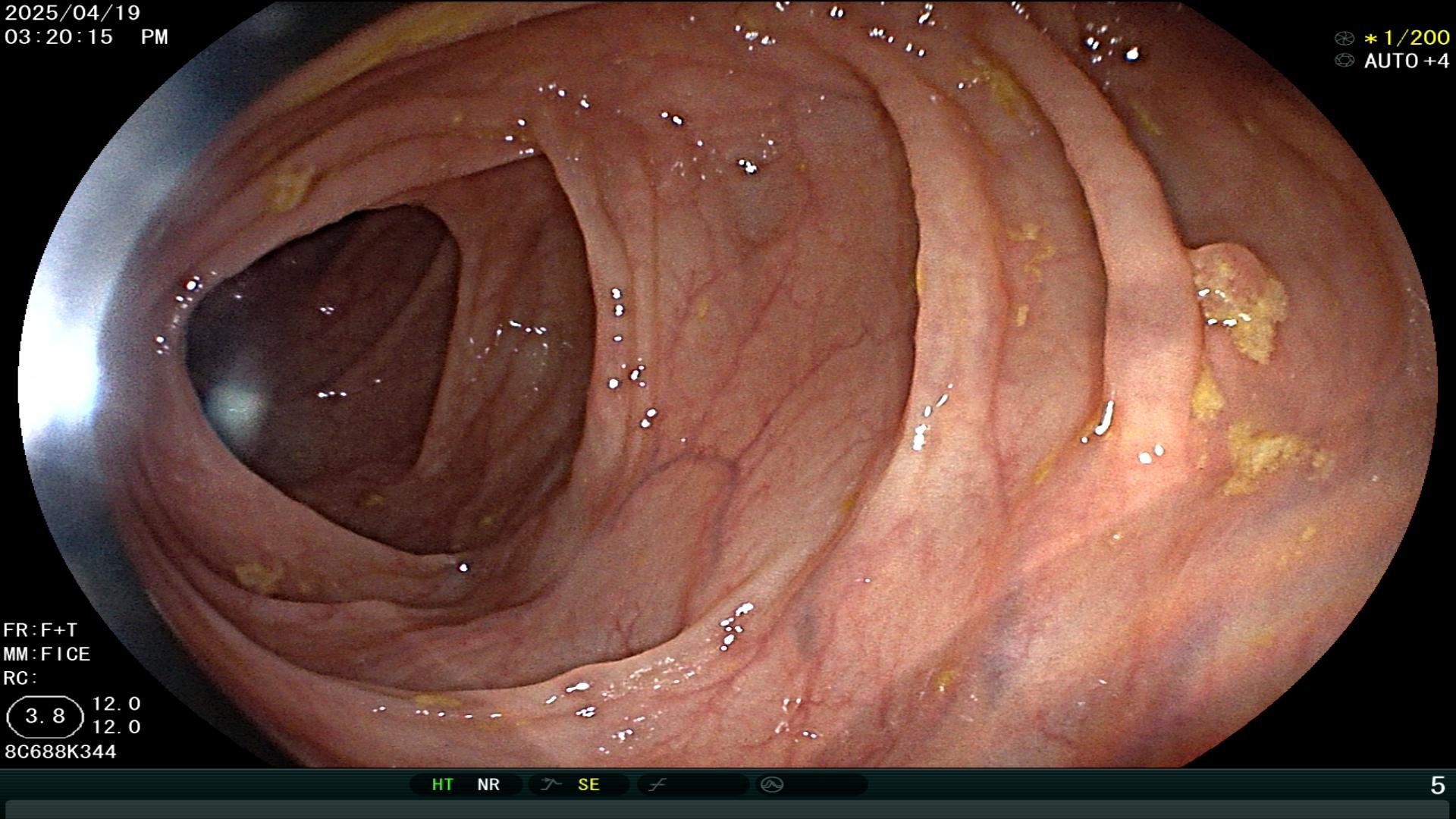The image size is (1456, 819).
Task: Click the lower 12.0 value
Action: click(x=116, y=727)
